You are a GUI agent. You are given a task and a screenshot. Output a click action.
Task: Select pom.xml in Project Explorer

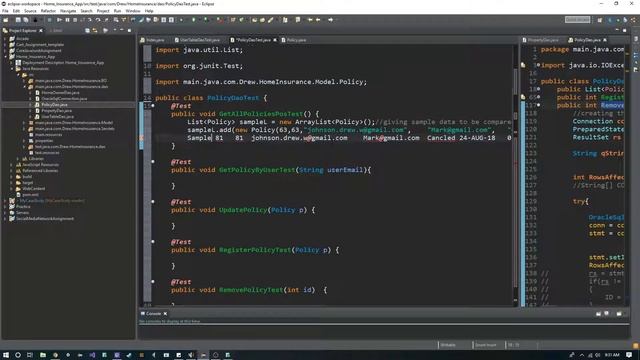30,195
